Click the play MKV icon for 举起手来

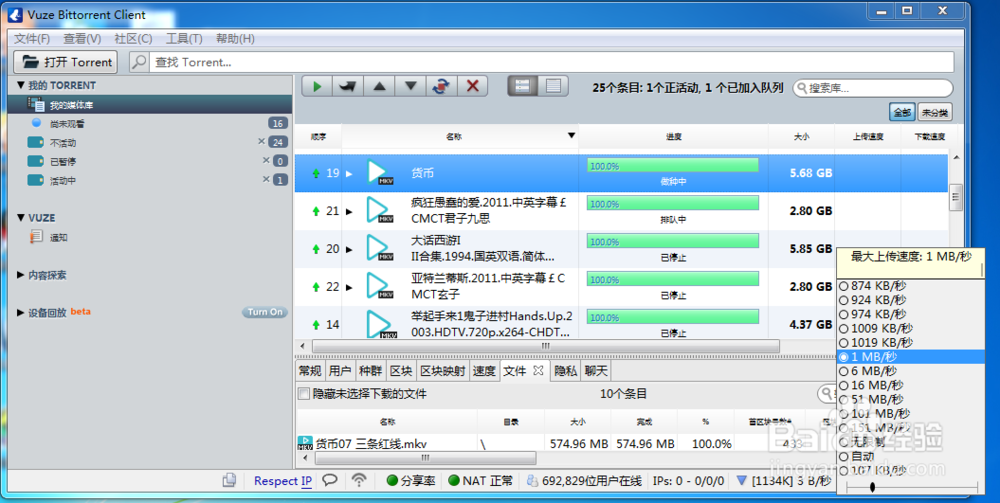point(380,324)
